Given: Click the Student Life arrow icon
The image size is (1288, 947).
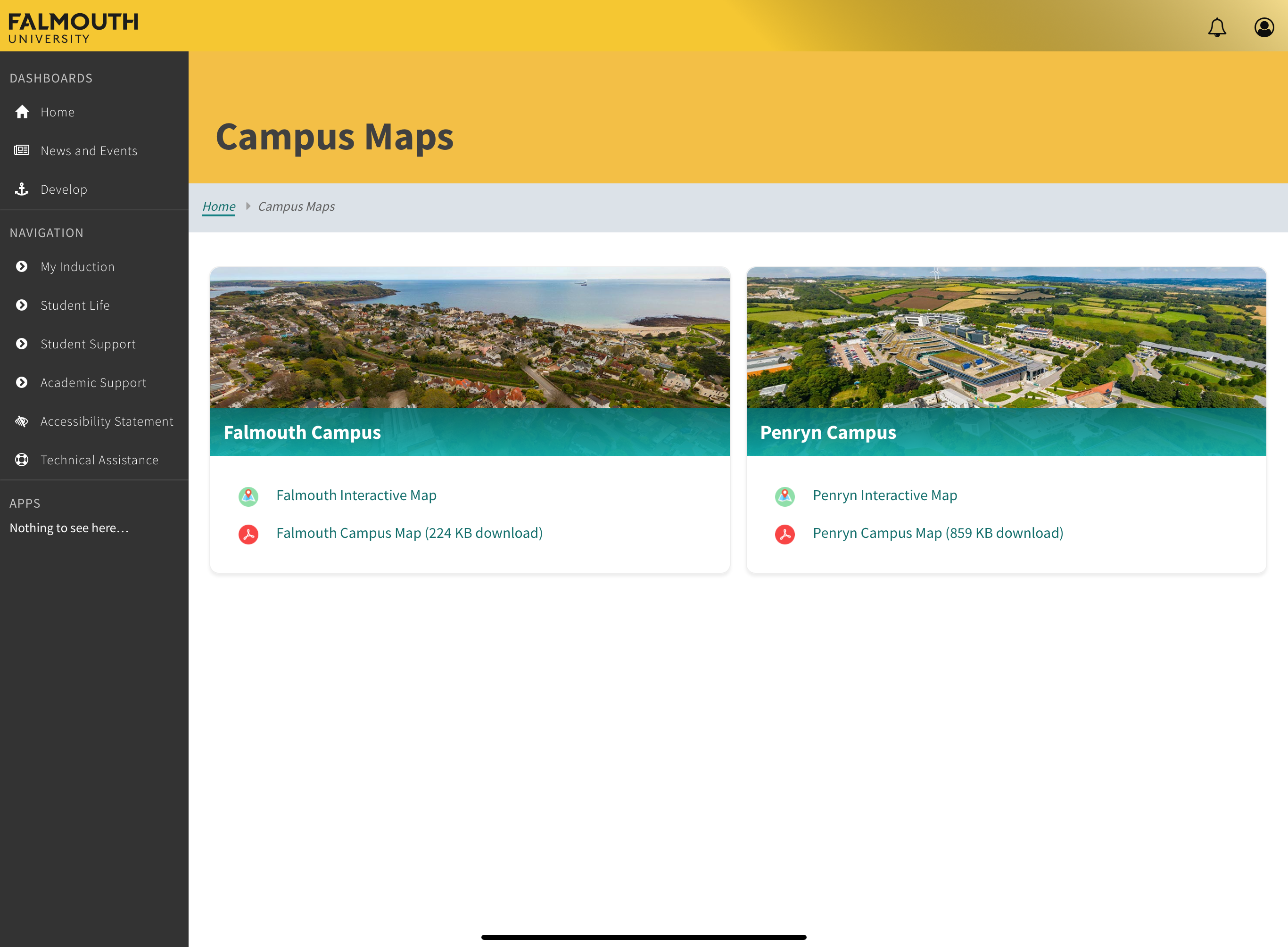Looking at the screenshot, I should click(22, 305).
